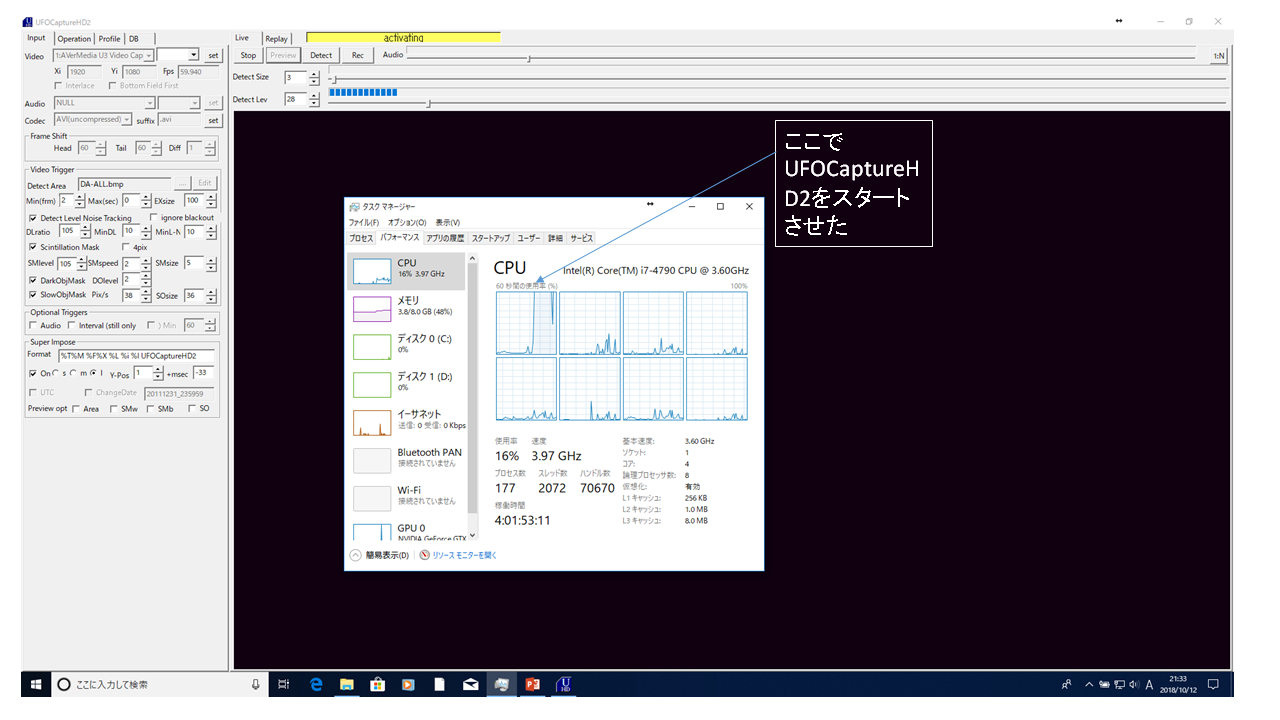The image size is (1280, 720).
Task: Open the Mail app in taskbar
Action: [x=471, y=684]
